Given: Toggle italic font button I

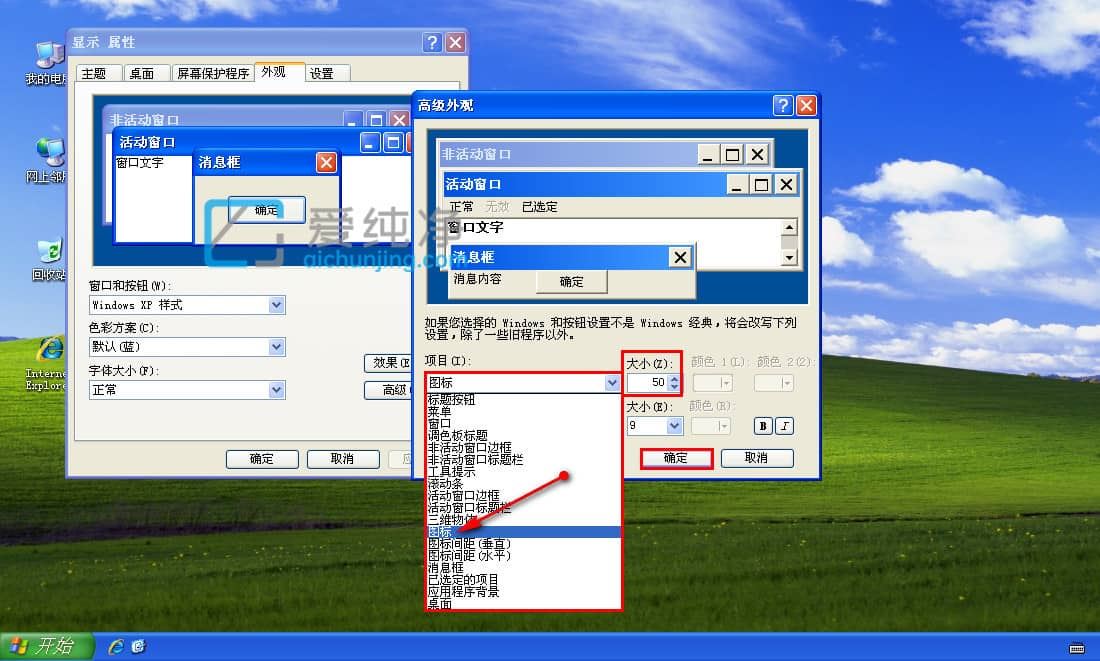Looking at the screenshot, I should (784, 426).
